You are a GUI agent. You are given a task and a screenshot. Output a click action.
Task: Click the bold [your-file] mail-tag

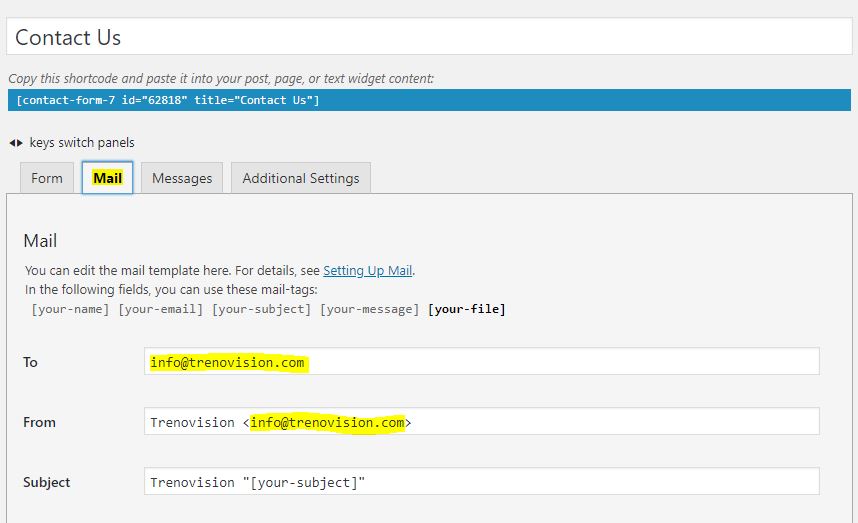(467, 309)
